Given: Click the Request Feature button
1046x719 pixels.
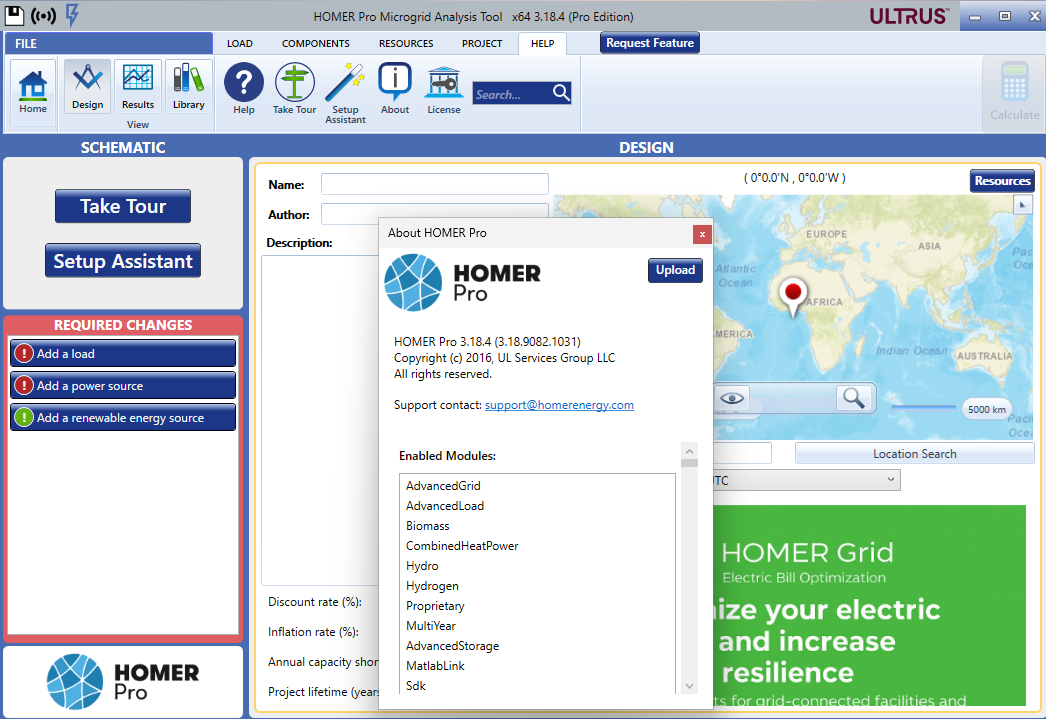Looking at the screenshot, I should tap(650, 43).
